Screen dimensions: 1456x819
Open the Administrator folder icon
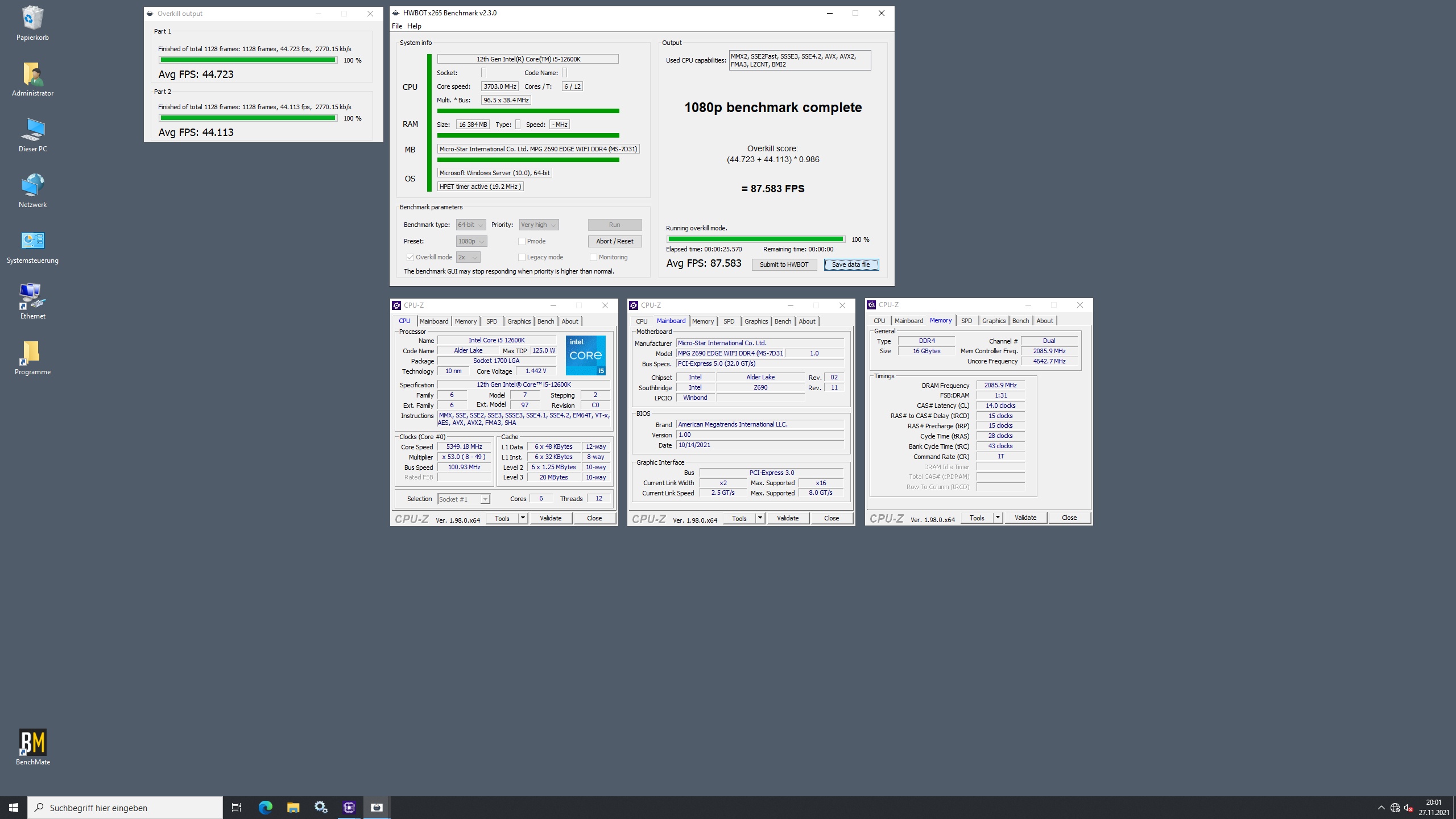click(x=32, y=80)
